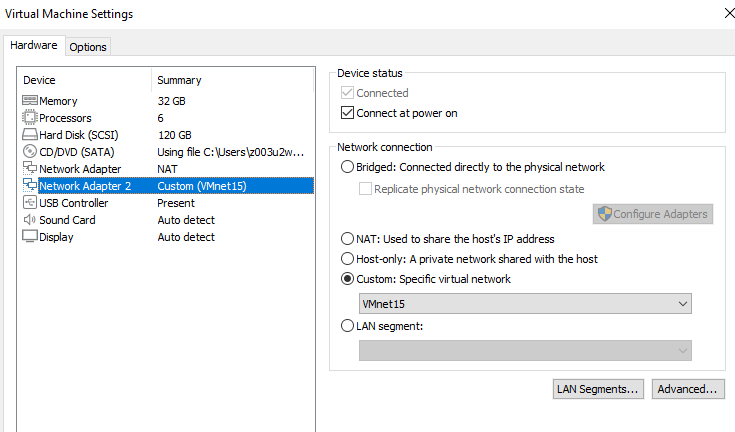
Task: Select the Sound Card speaker icon
Action: pos(29,220)
